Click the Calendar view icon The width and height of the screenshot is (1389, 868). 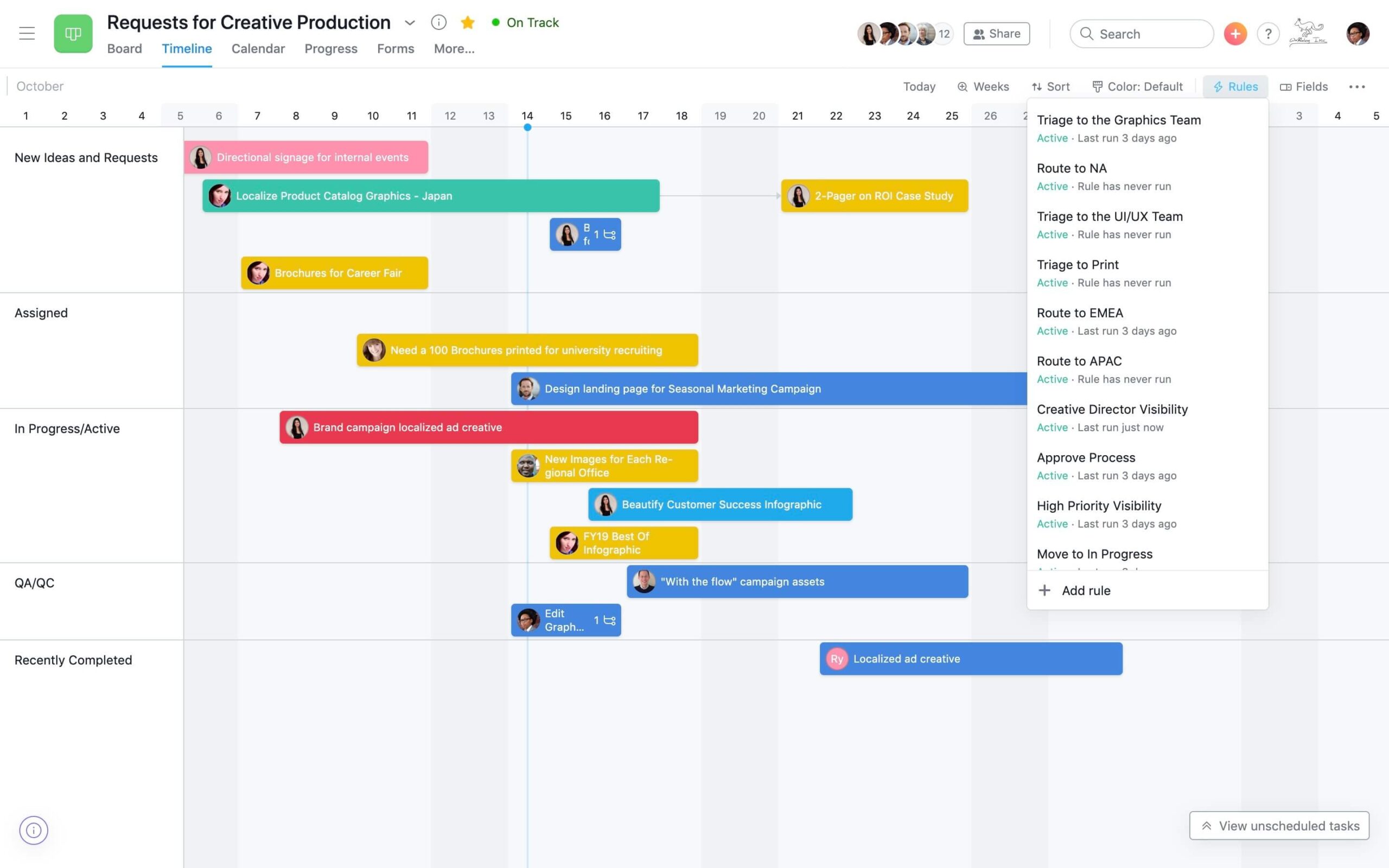pos(257,47)
